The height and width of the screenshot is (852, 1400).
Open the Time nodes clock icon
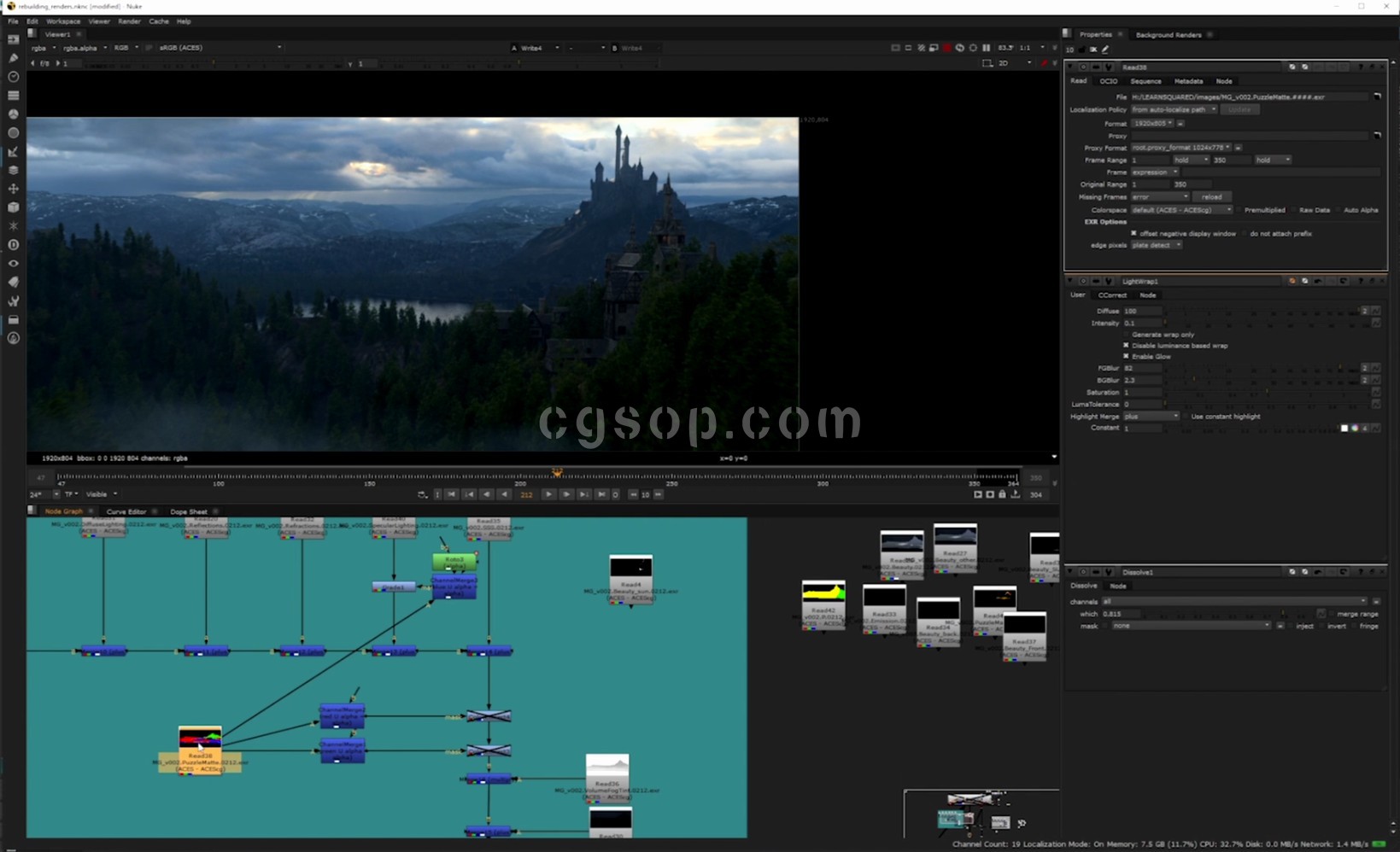pyautogui.click(x=13, y=77)
